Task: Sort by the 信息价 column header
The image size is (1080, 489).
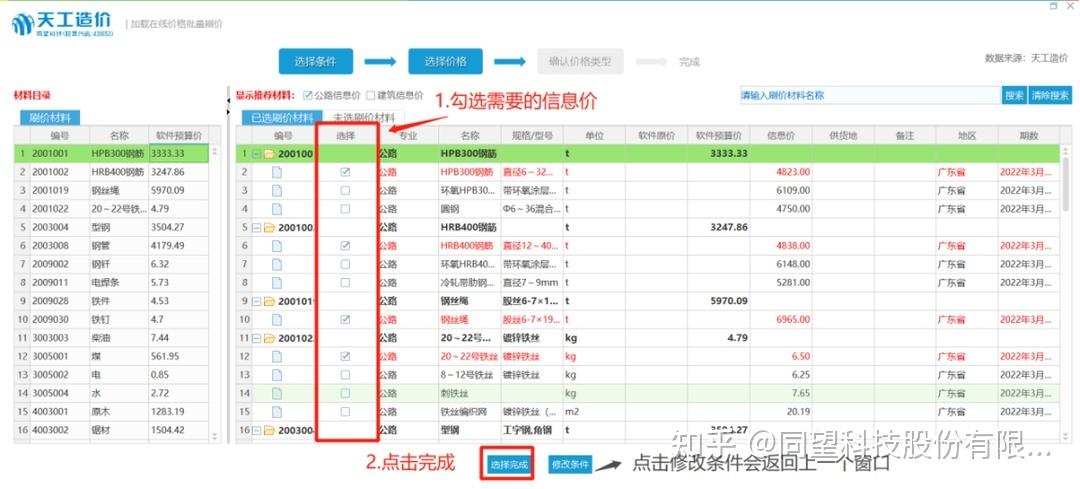Action: point(781,136)
